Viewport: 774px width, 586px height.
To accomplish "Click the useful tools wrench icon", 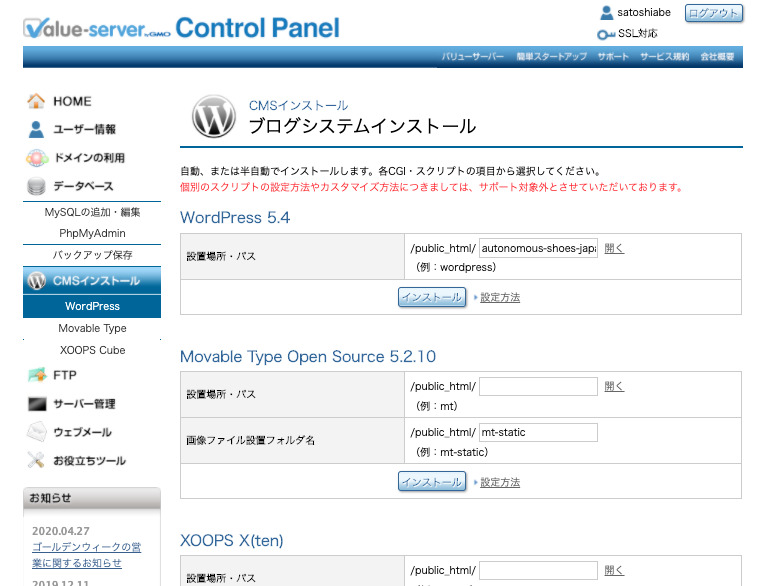I will (x=36, y=460).
